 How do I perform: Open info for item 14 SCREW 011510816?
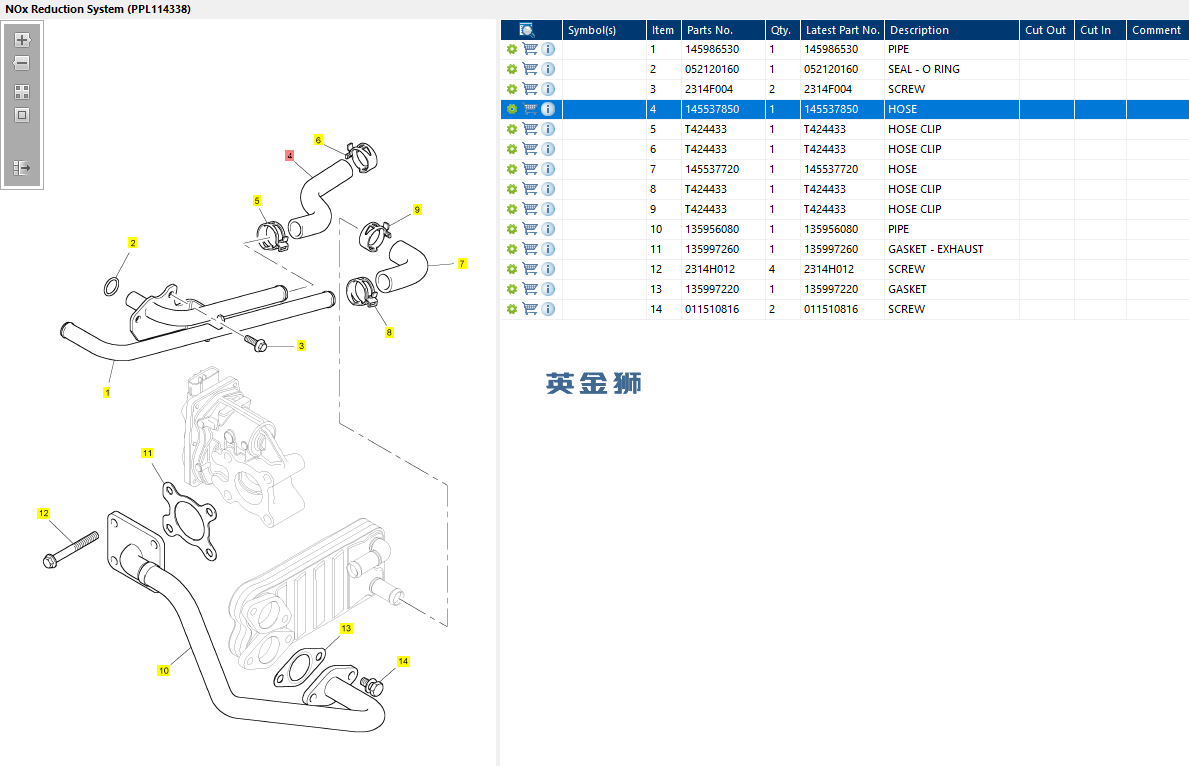pos(548,309)
